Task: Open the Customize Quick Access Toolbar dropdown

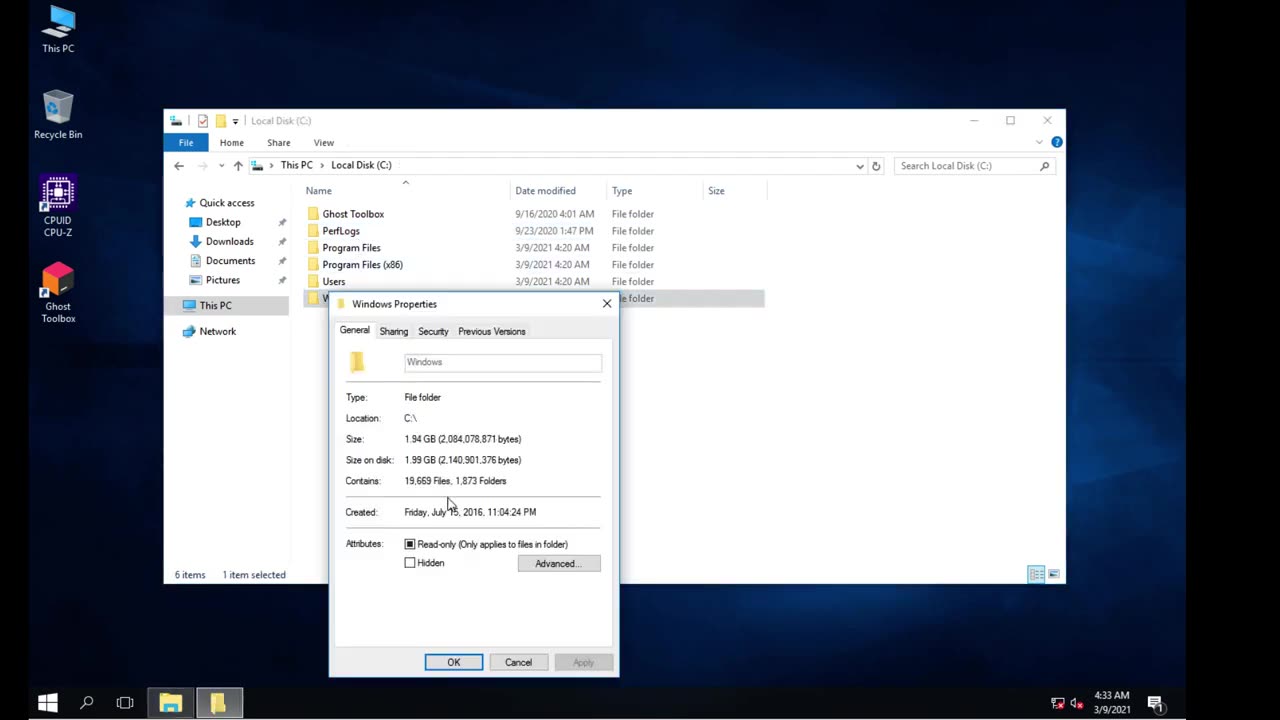Action: click(x=235, y=121)
